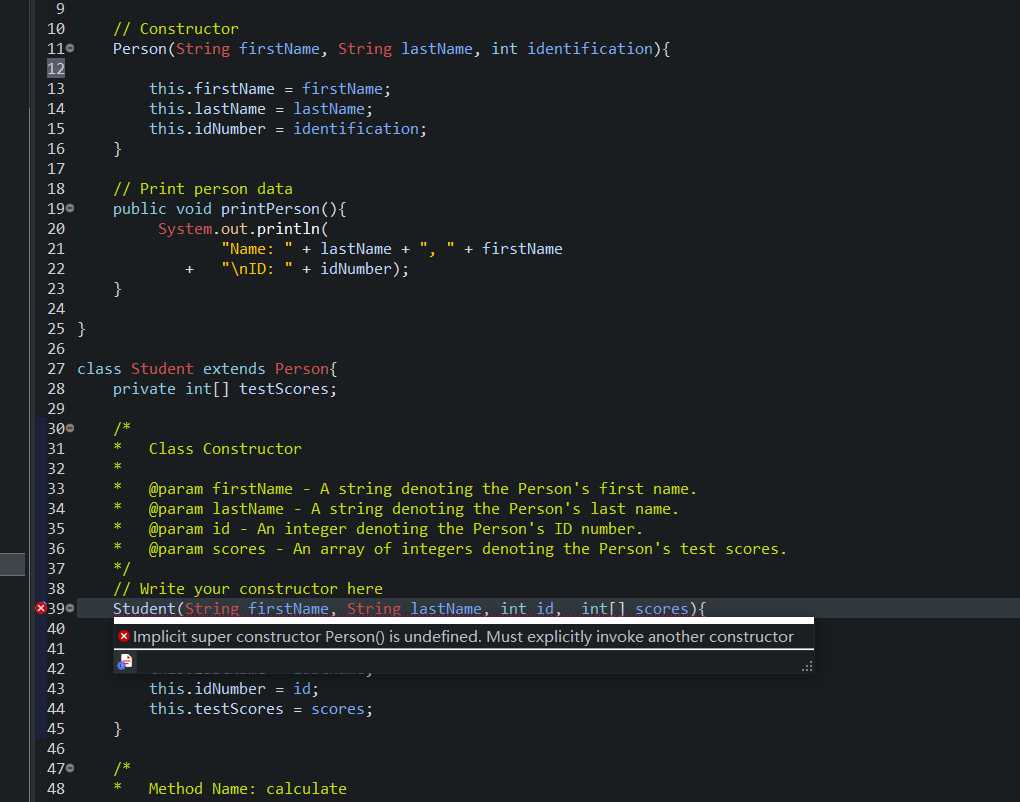Click the highlighted line number 12

56,68
